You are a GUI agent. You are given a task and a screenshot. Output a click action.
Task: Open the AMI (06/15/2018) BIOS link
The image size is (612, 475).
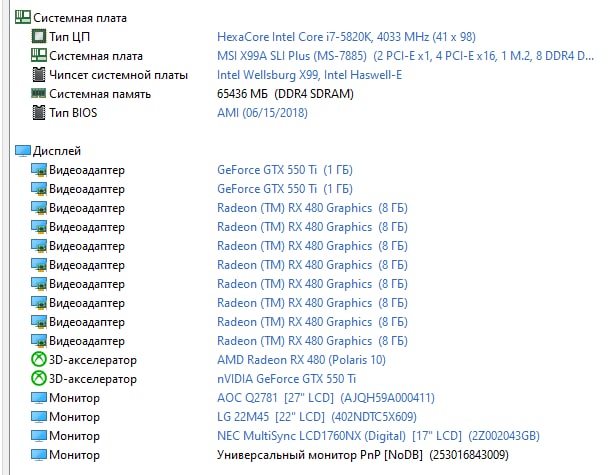262,113
